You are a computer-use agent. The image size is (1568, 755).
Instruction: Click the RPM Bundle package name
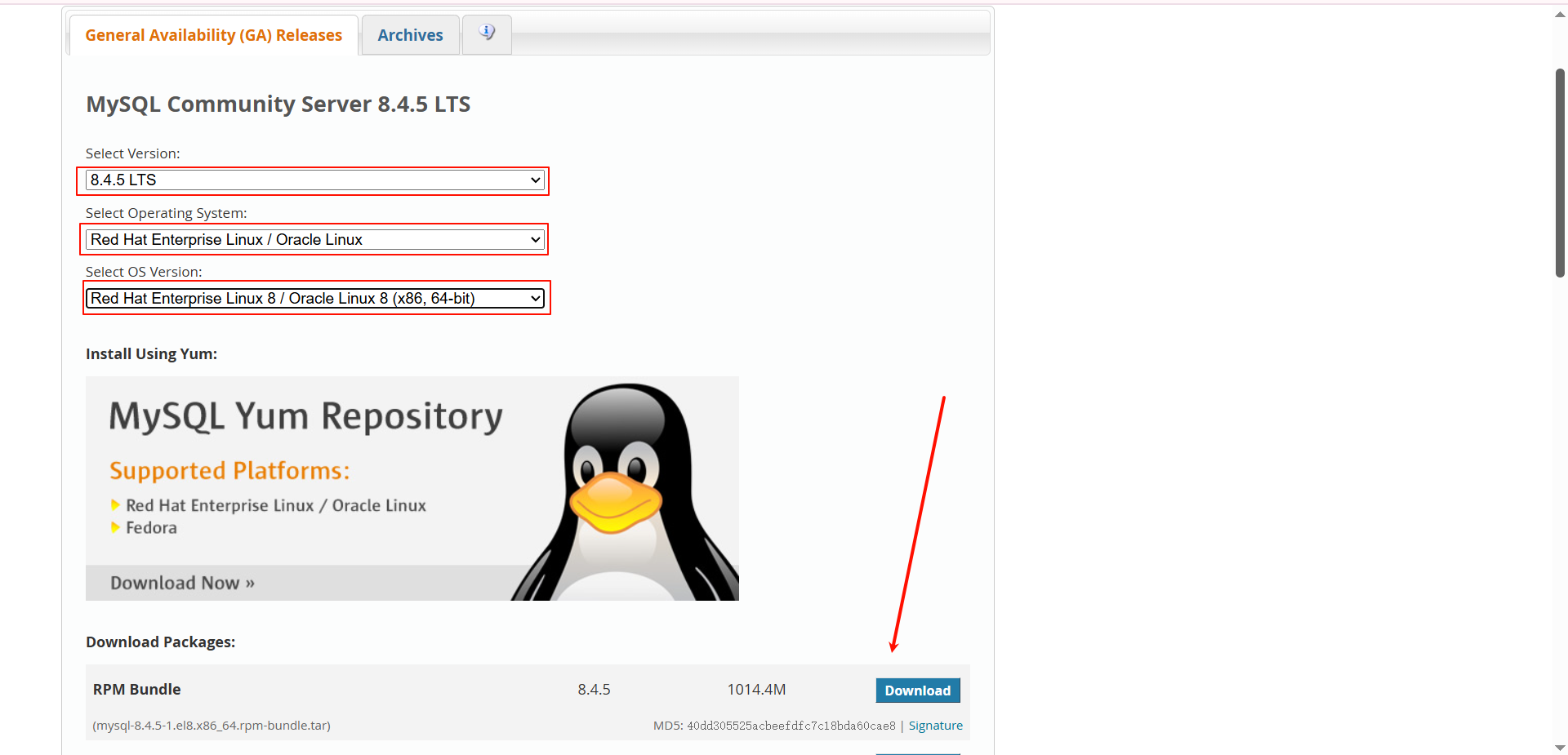(x=136, y=689)
